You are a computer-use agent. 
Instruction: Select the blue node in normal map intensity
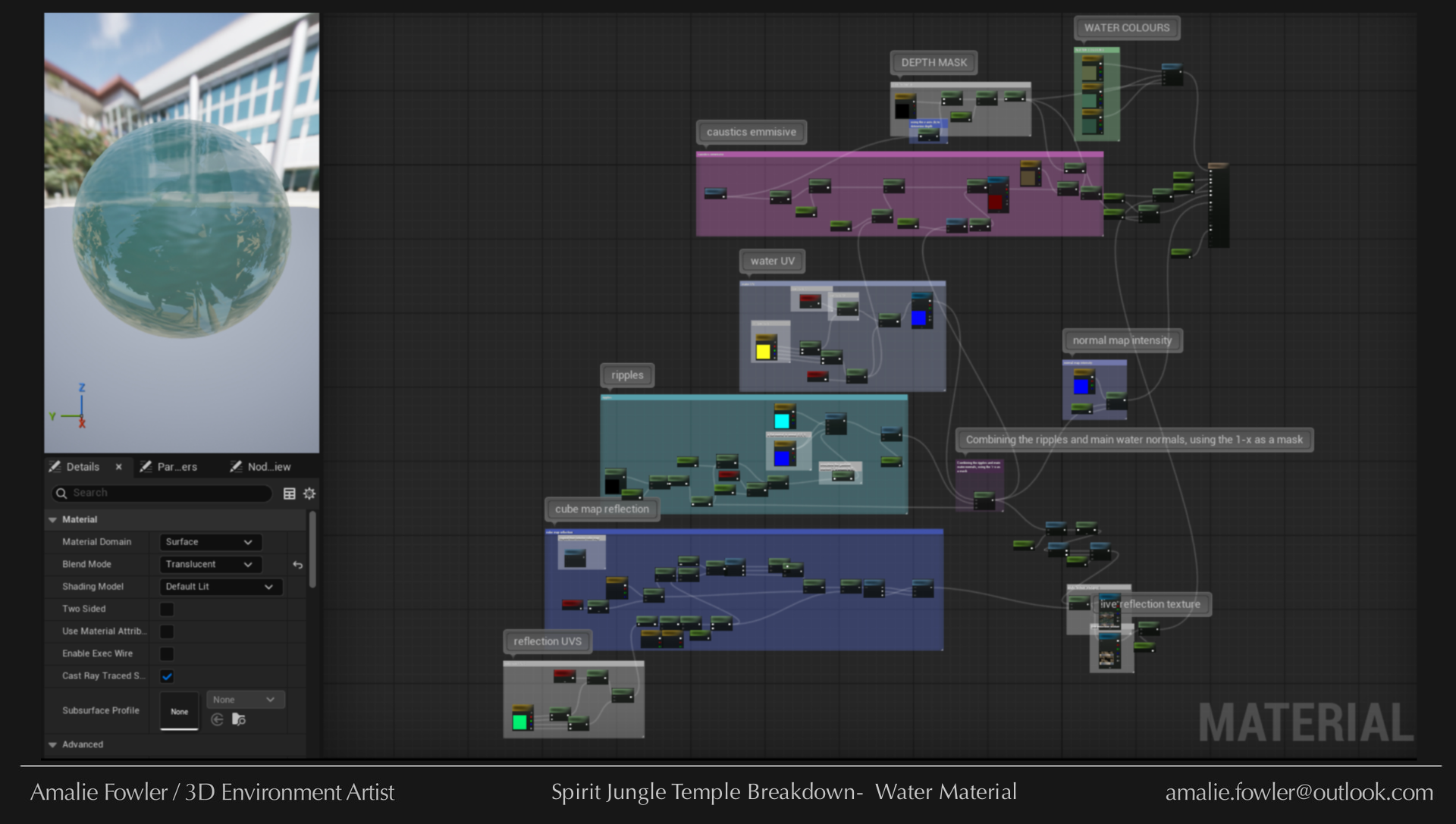click(1083, 383)
